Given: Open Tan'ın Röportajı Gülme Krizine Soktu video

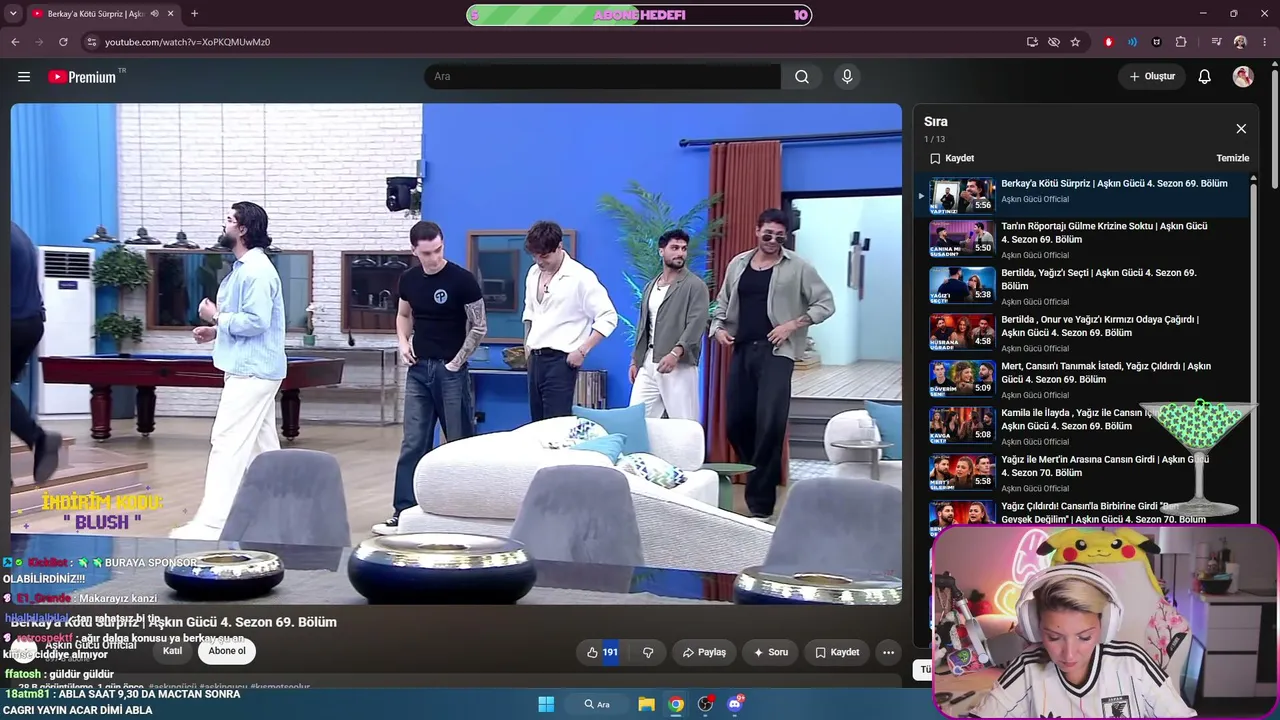Looking at the screenshot, I should click(1082, 241).
